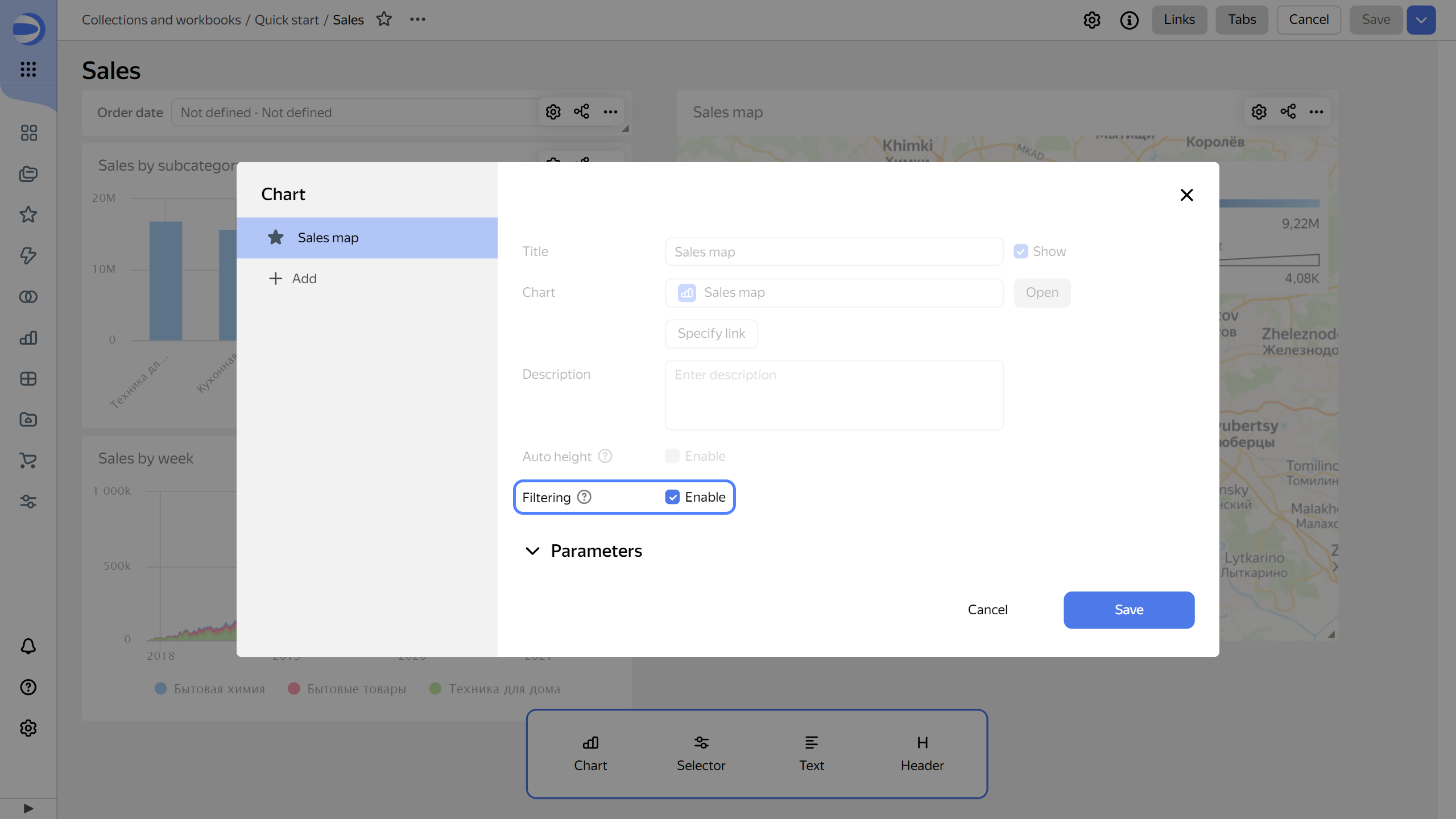Toggle the Auto height Enable checkbox
This screenshot has height=819, width=1456.
(x=672, y=456)
